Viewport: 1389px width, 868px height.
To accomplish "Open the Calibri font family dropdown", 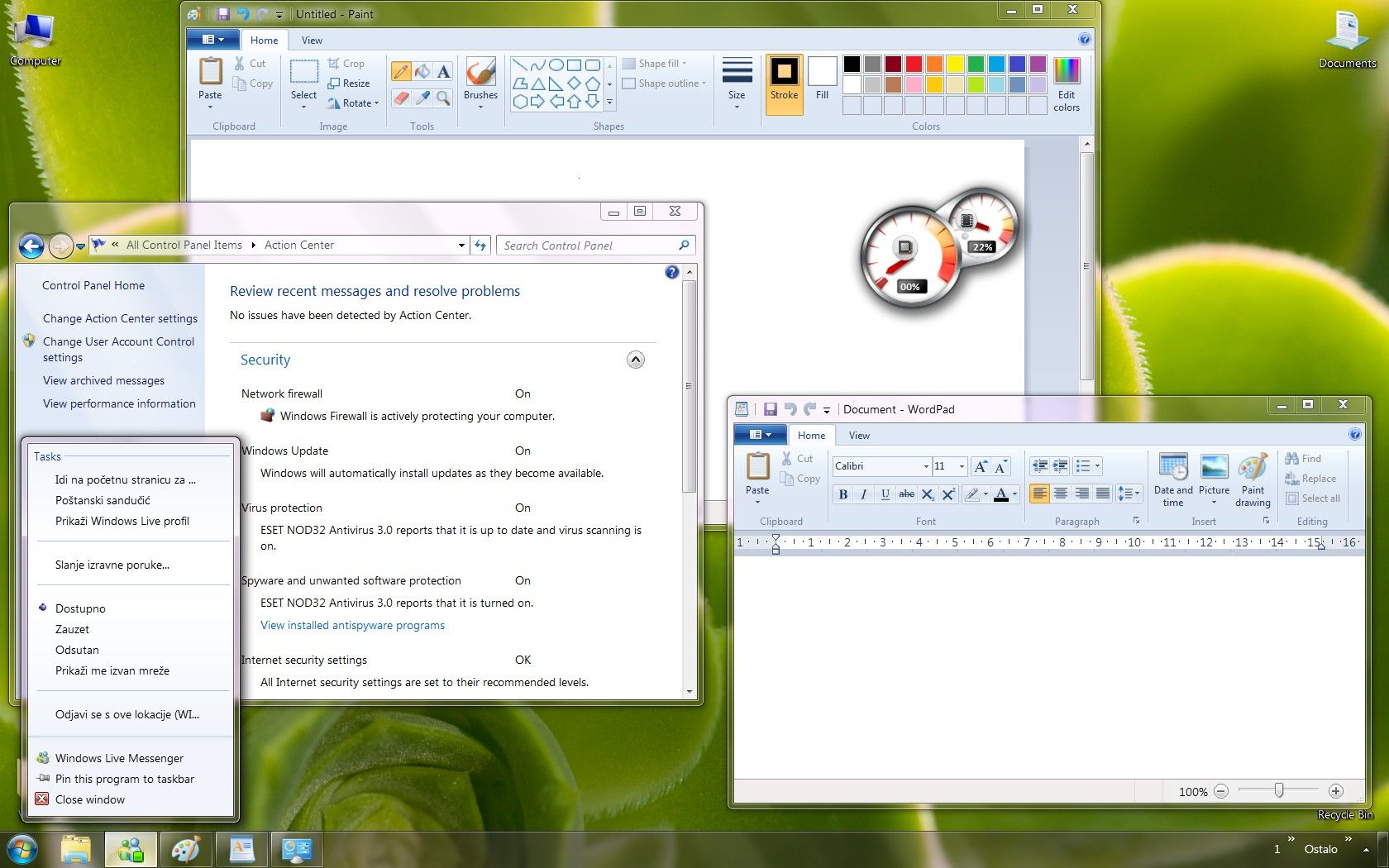I will coord(925,466).
